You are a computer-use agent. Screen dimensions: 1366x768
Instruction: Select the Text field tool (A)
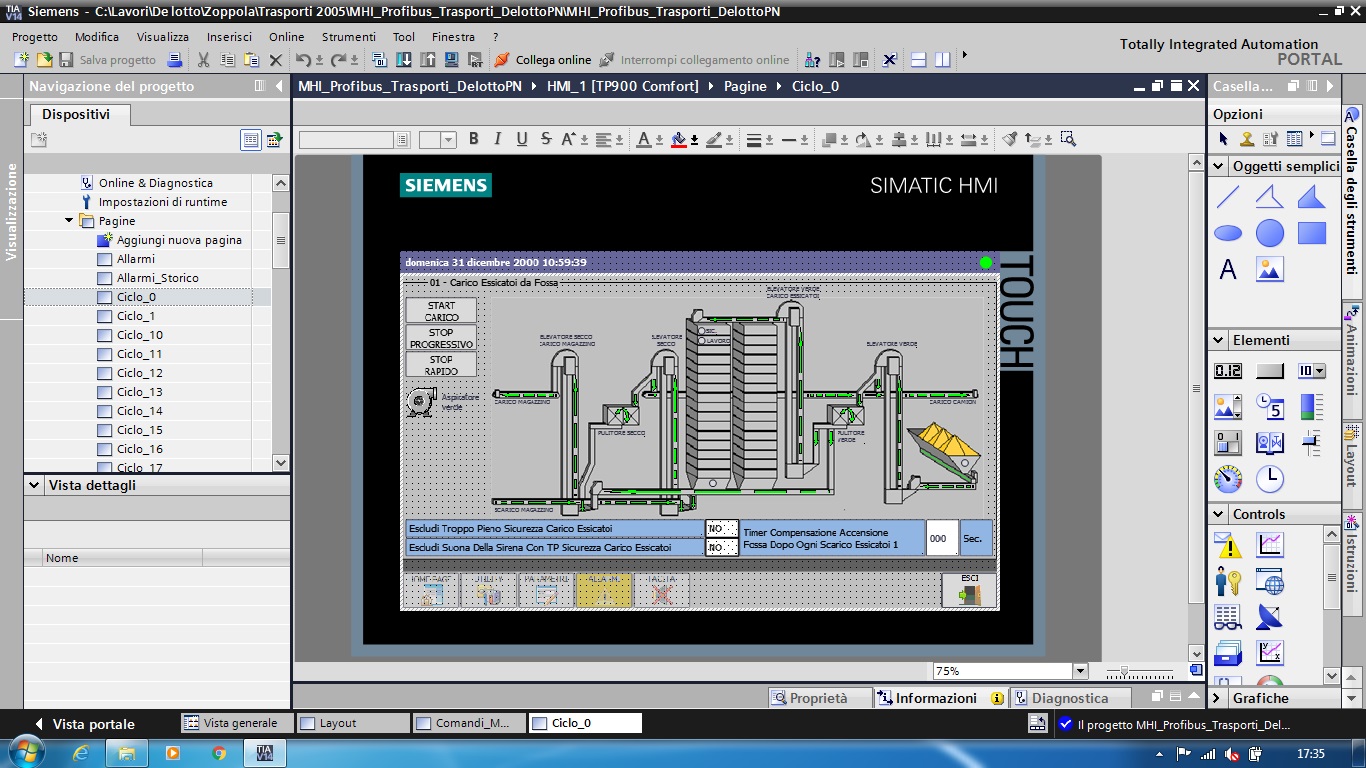coord(1228,269)
